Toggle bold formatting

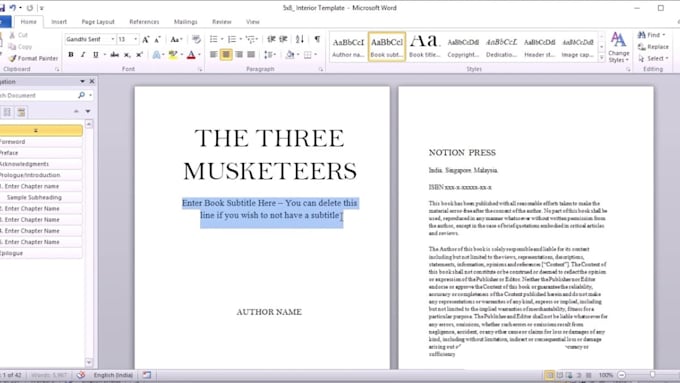point(71,55)
